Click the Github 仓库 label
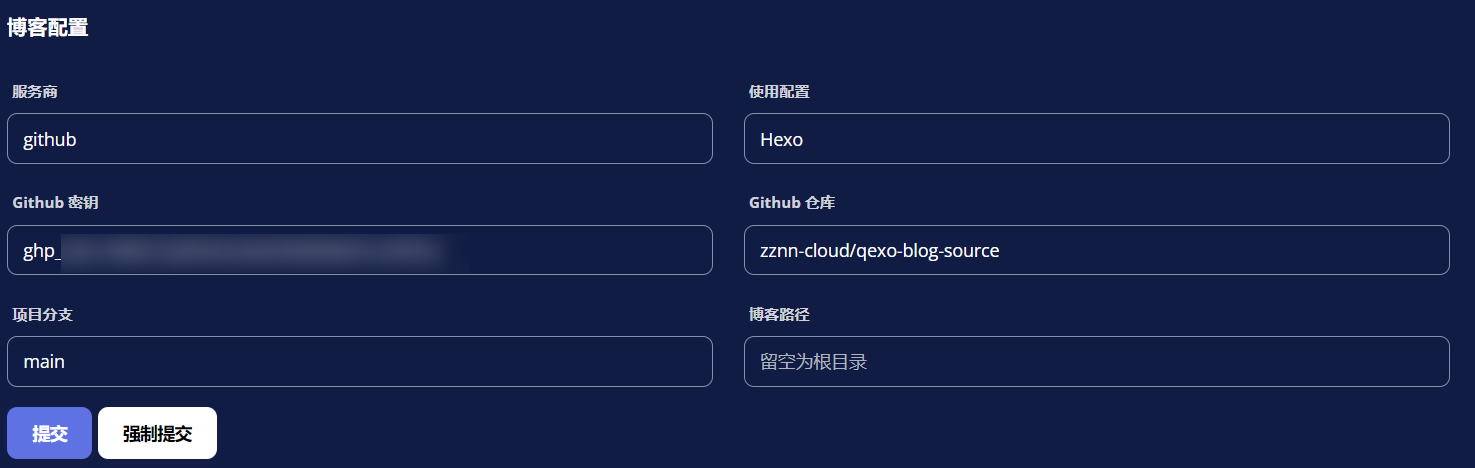 point(792,203)
